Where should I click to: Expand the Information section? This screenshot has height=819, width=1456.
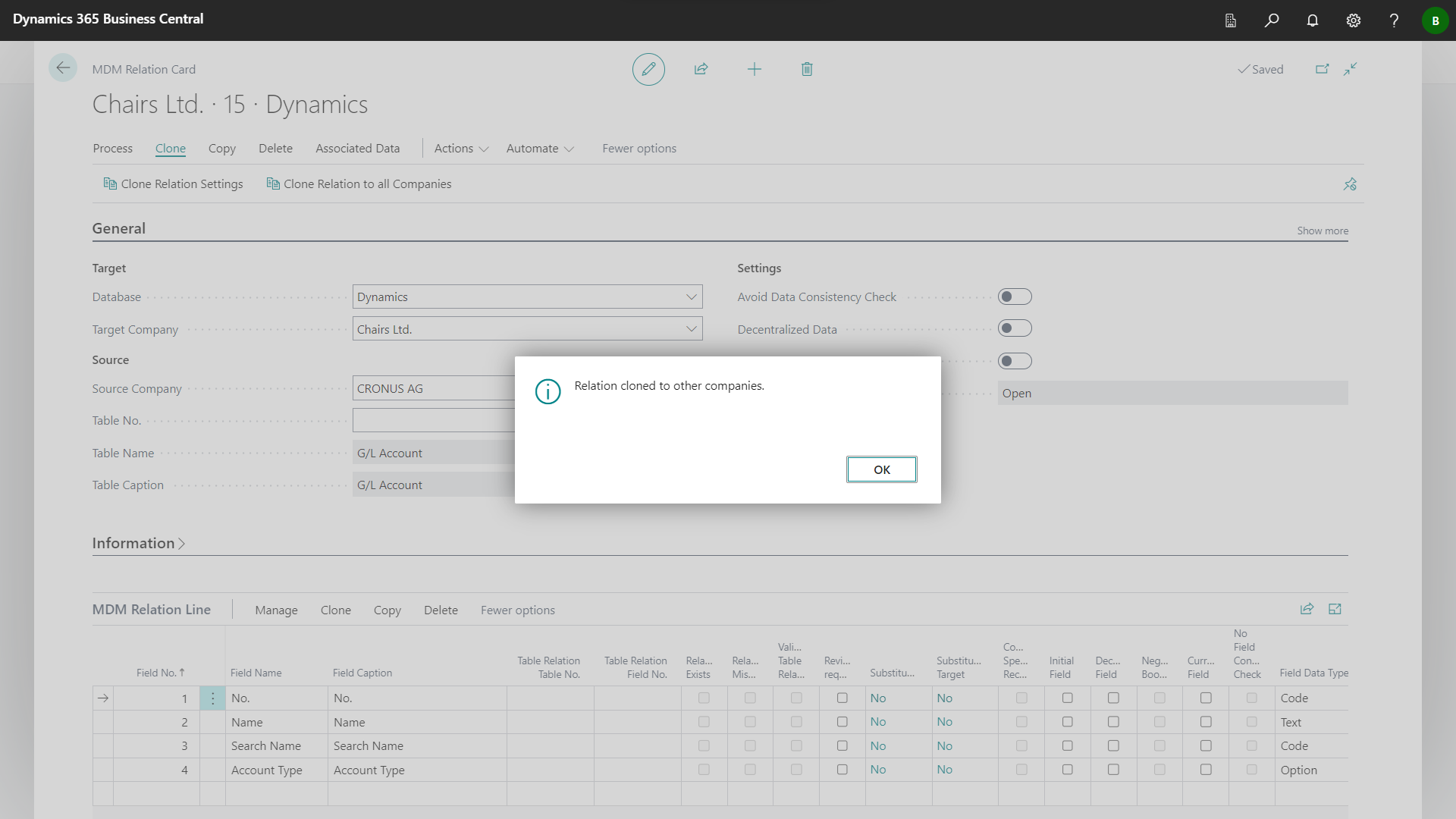[x=139, y=543]
